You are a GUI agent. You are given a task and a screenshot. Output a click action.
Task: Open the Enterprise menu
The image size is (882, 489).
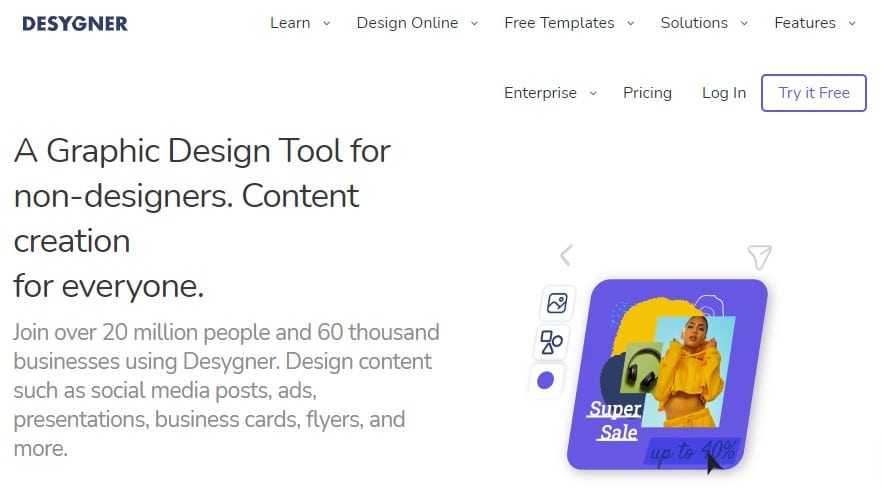540,93
